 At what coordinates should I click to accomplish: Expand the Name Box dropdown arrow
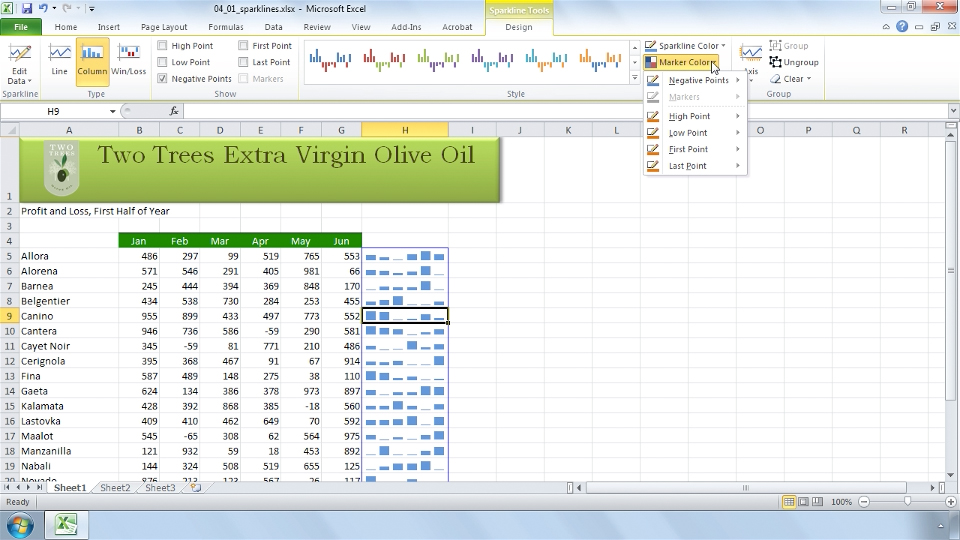[x=113, y=111]
